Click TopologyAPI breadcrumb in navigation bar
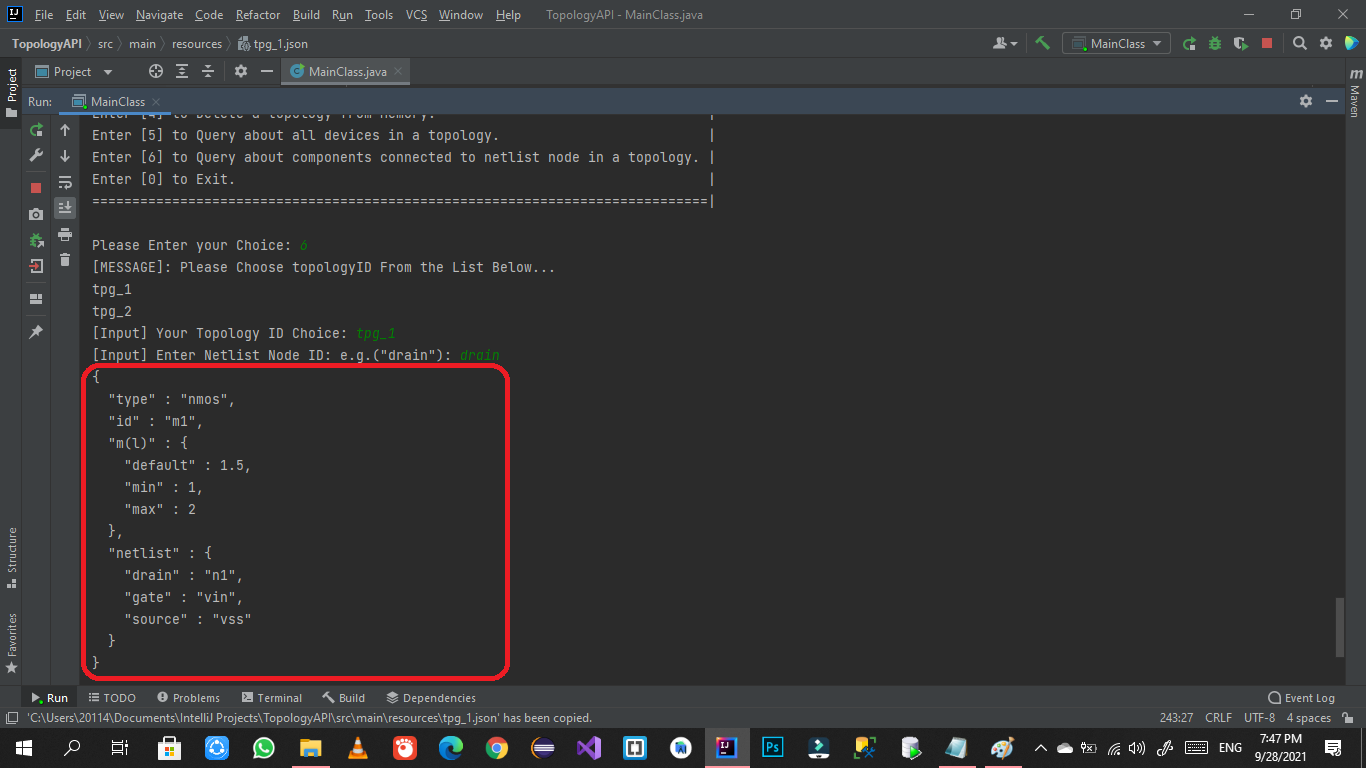The height and width of the screenshot is (768, 1366). 46,44
